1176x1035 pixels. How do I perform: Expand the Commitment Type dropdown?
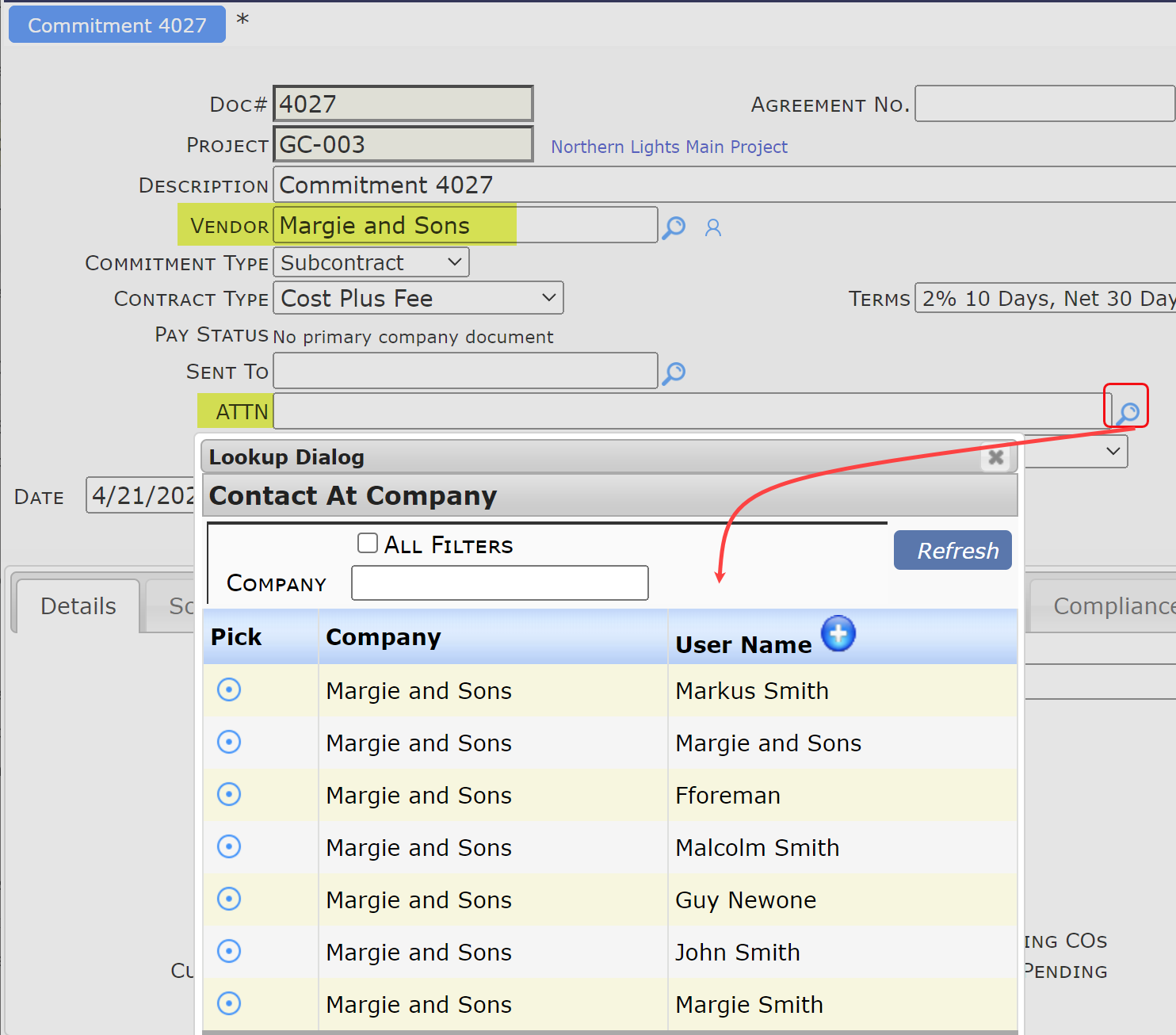371,262
